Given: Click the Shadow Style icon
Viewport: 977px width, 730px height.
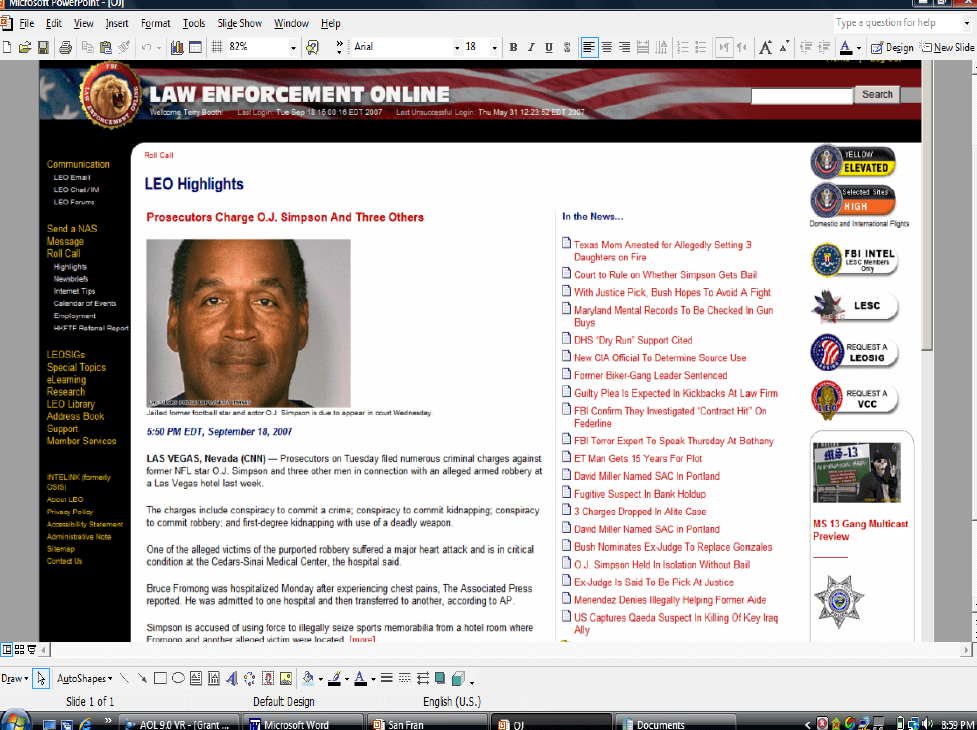Looking at the screenshot, I should tap(440, 678).
